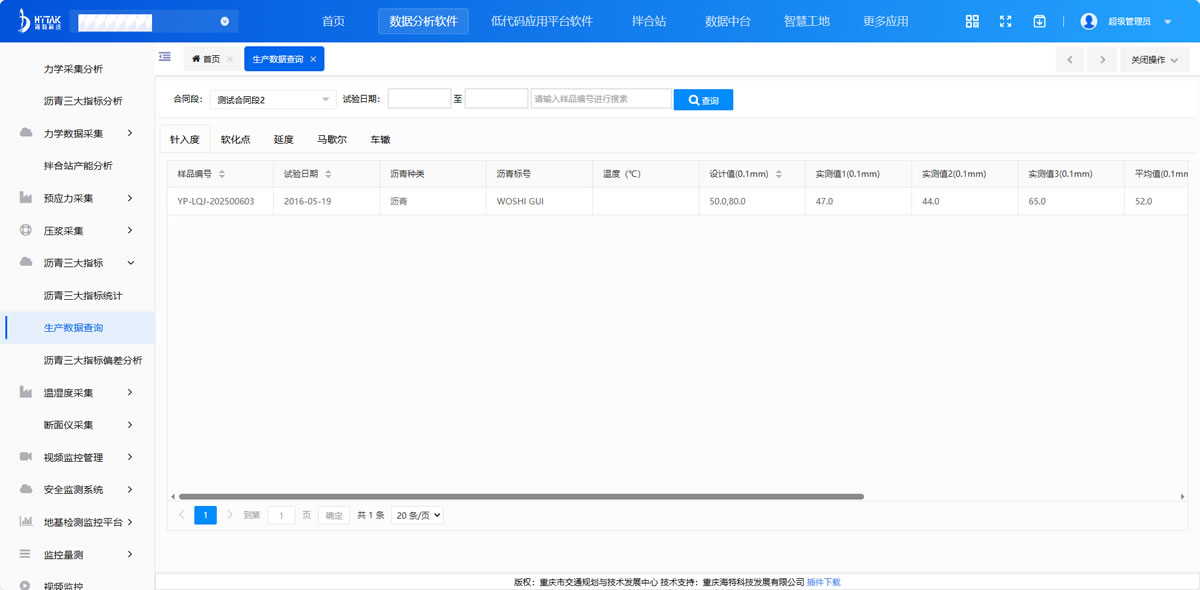The width and height of the screenshot is (1200, 590).
Task: Toggle fullscreen mode icon
Action: click(1006, 21)
